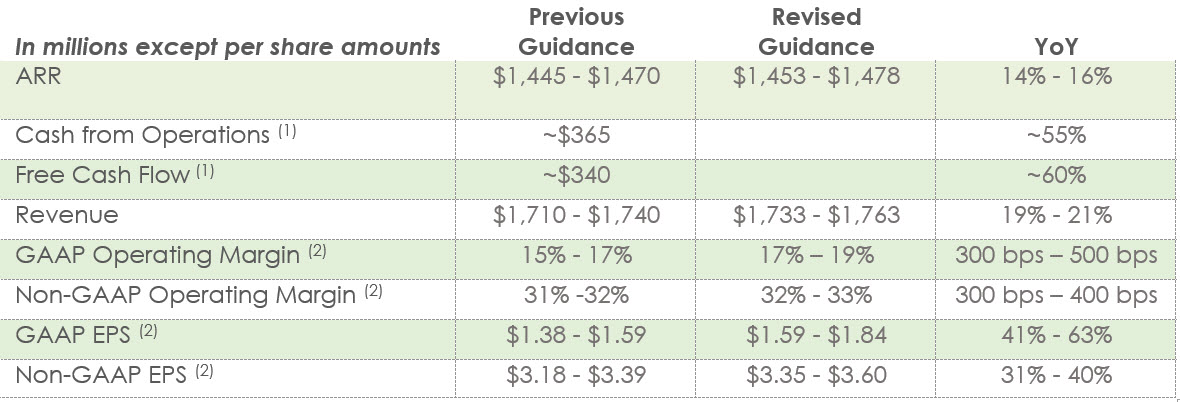
Task: Select the ~60% YoY free cash flow cell
Action: [x=1056, y=175]
